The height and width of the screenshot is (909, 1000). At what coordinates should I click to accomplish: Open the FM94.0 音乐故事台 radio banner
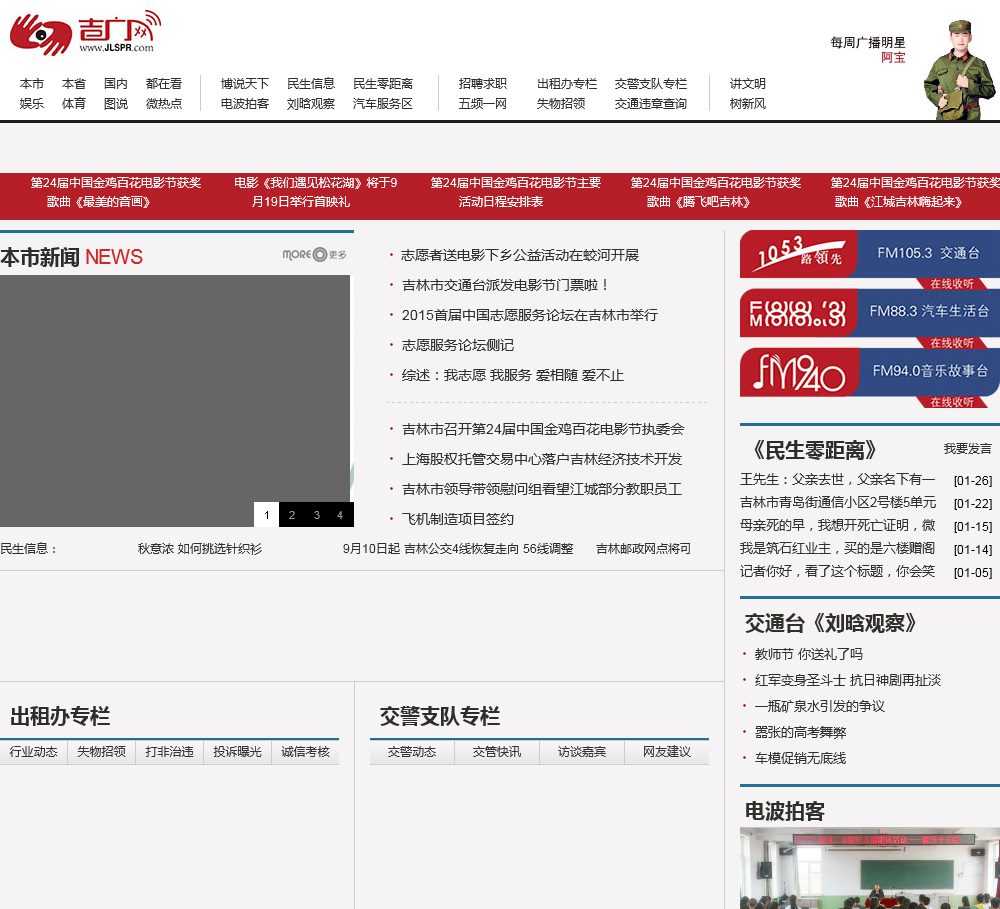(x=870, y=372)
